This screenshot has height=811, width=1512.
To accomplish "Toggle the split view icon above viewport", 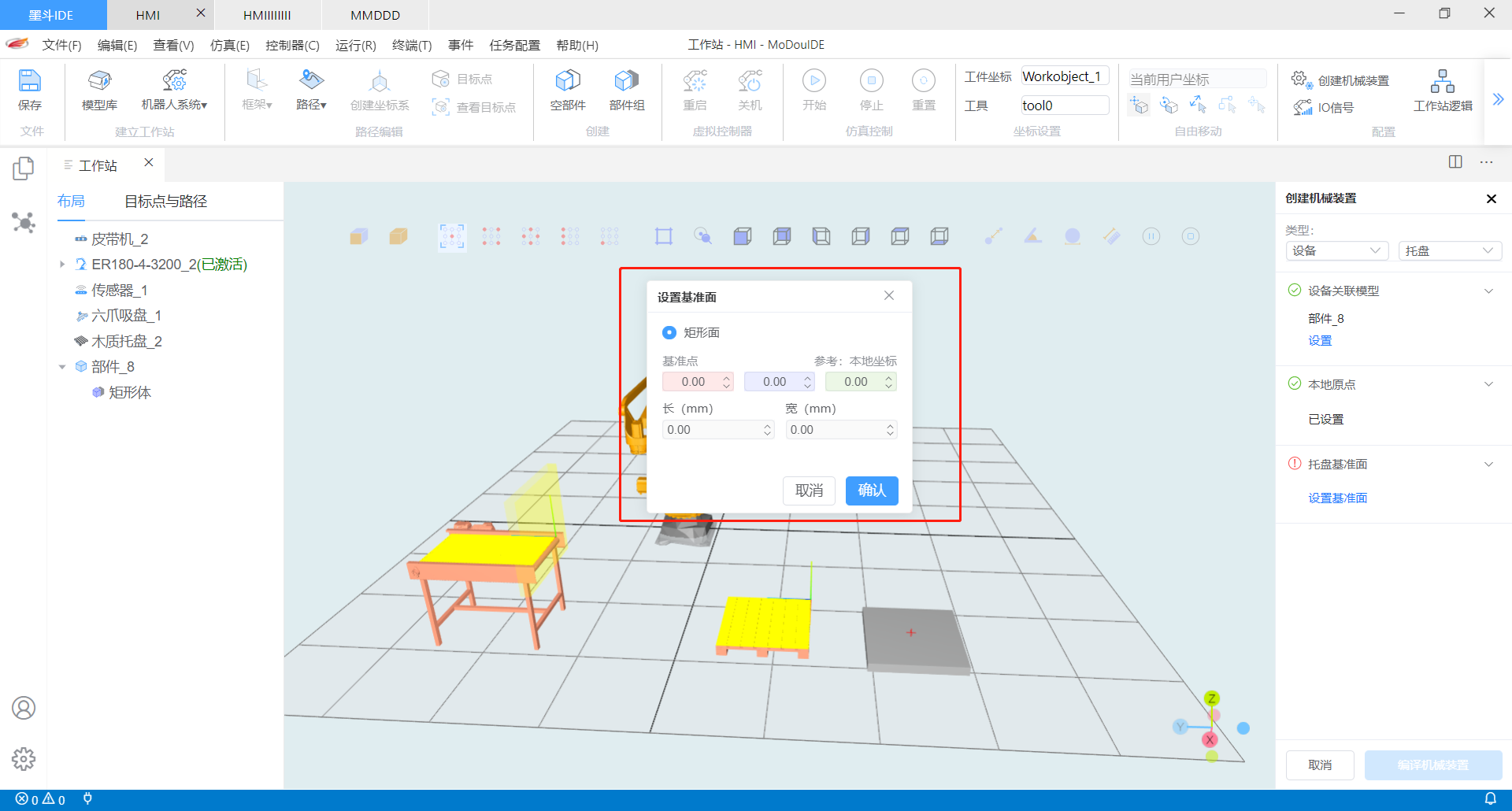I will pyautogui.click(x=1454, y=163).
